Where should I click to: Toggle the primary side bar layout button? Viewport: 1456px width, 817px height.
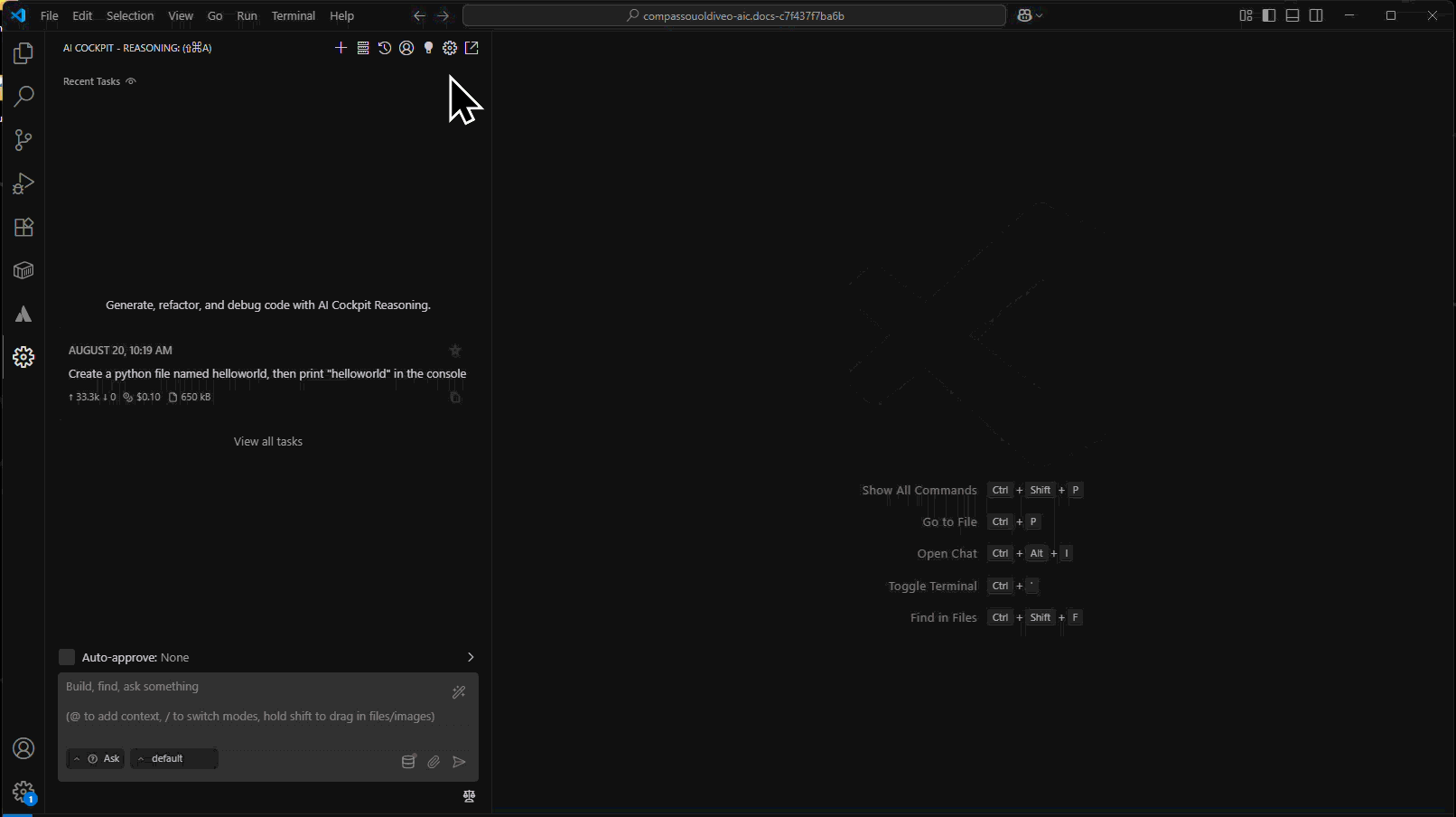pos(1269,15)
